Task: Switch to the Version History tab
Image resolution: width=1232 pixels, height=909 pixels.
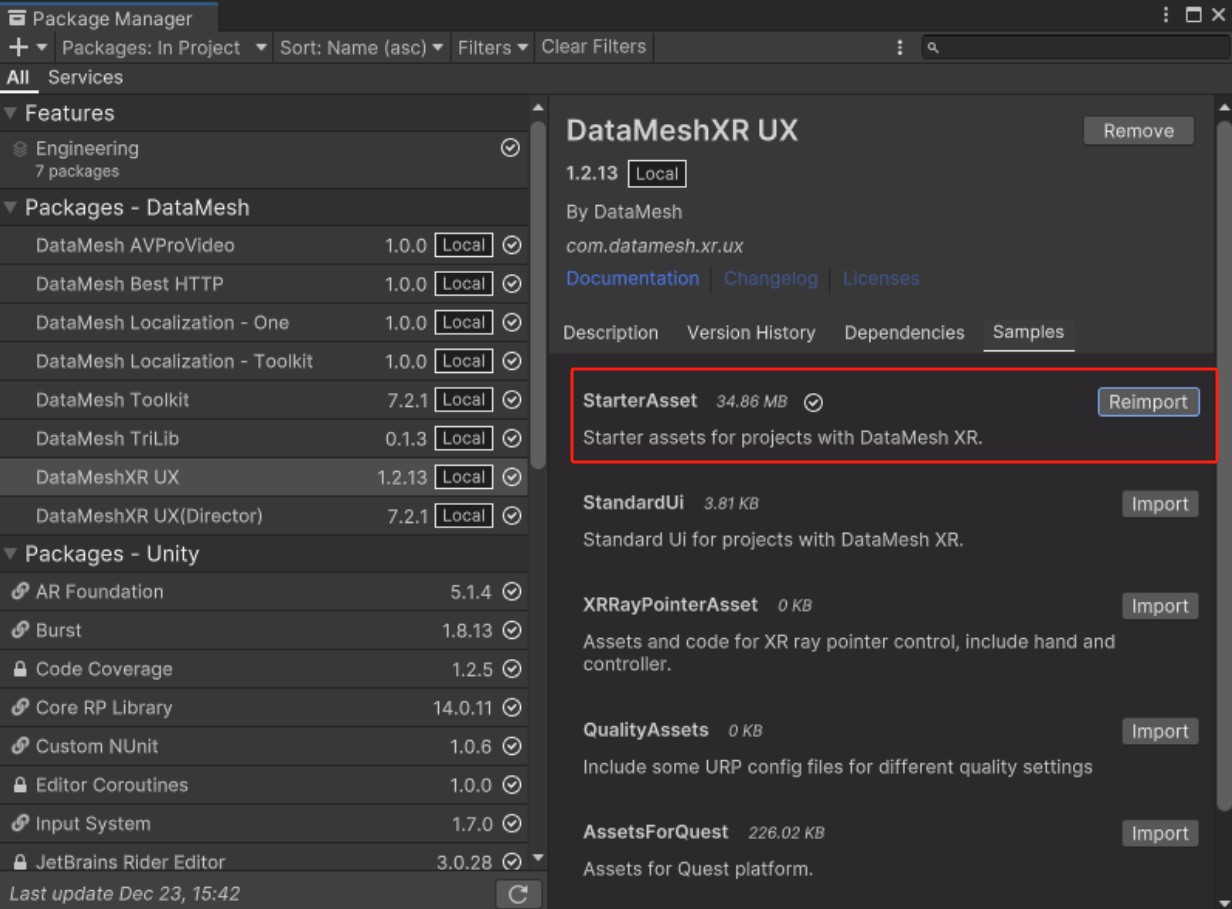Action: pos(751,333)
